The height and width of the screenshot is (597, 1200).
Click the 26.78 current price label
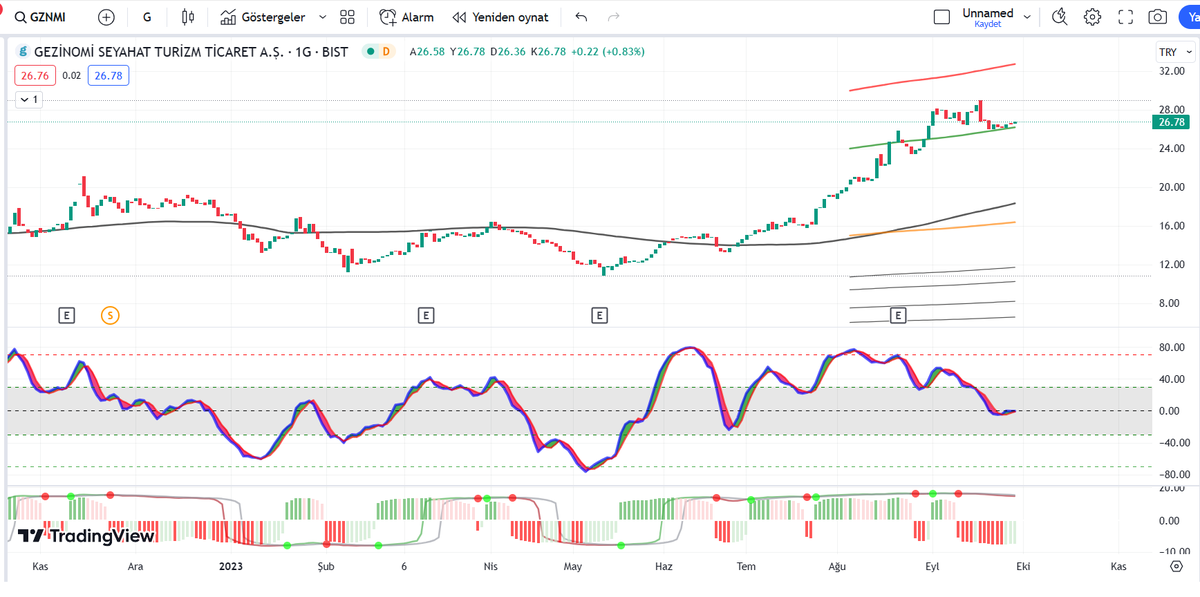(1169, 122)
